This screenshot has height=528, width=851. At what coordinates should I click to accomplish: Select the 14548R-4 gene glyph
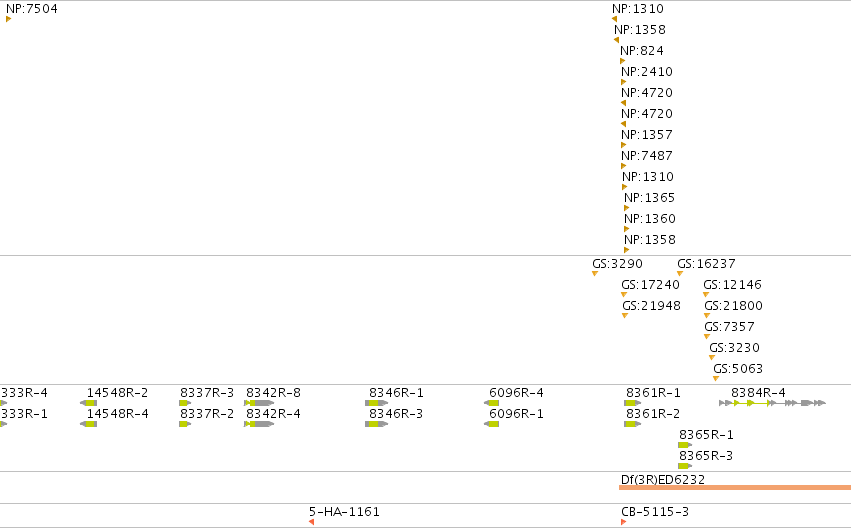(88, 424)
